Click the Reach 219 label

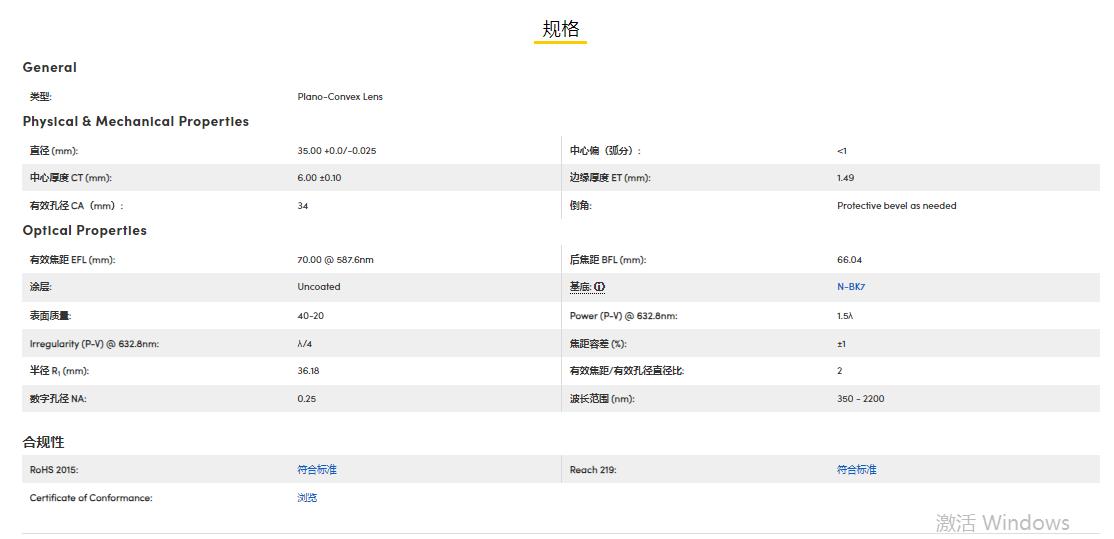click(593, 469)
